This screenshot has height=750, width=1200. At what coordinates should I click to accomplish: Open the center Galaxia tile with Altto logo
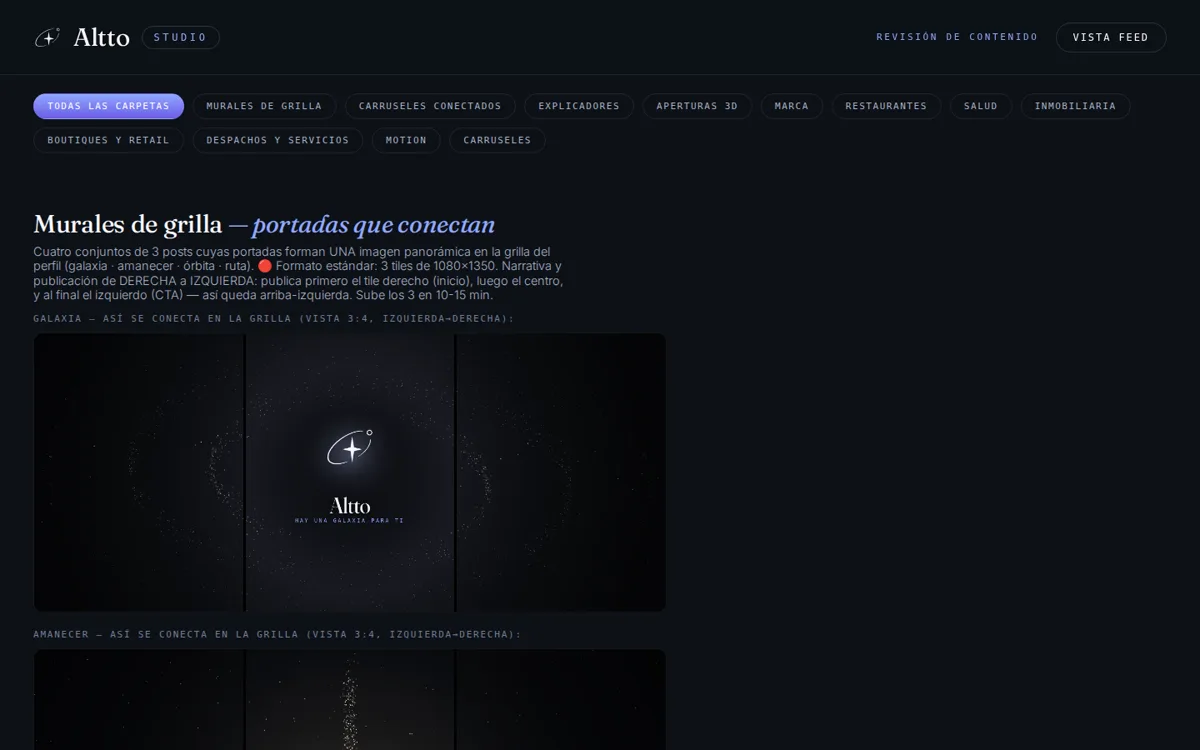350,472
